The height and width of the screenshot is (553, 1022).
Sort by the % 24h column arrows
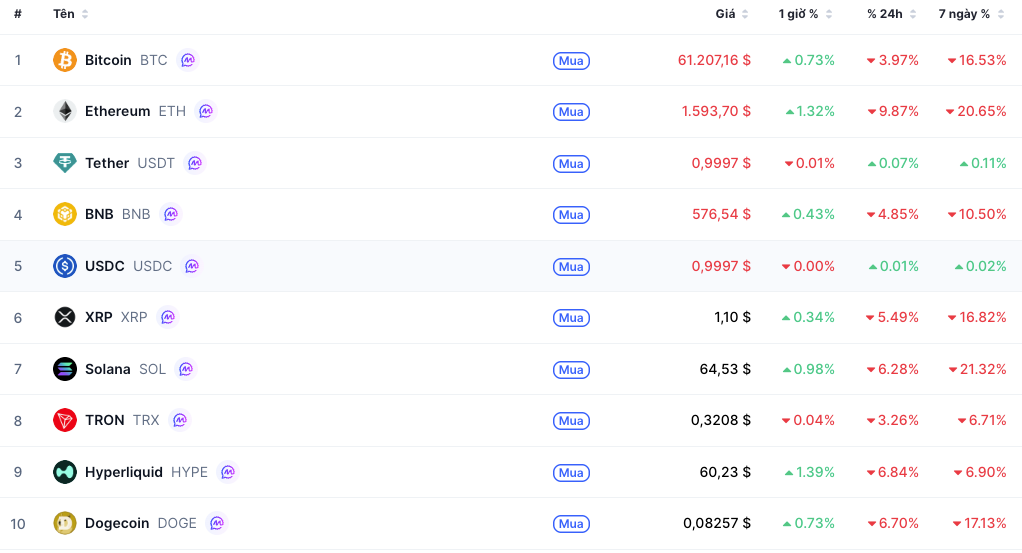point(913,14)
